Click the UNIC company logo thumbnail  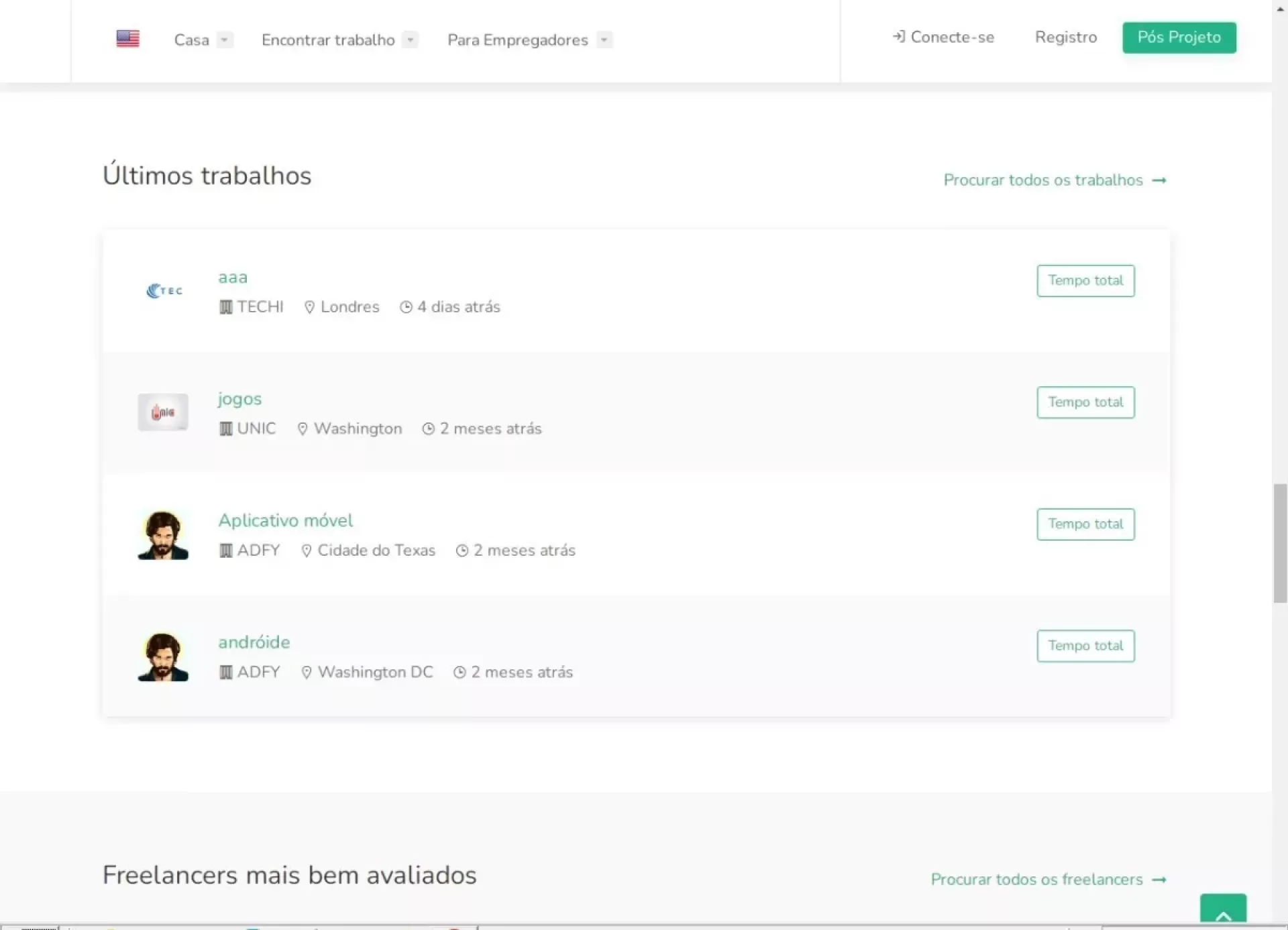coord(163,412)
